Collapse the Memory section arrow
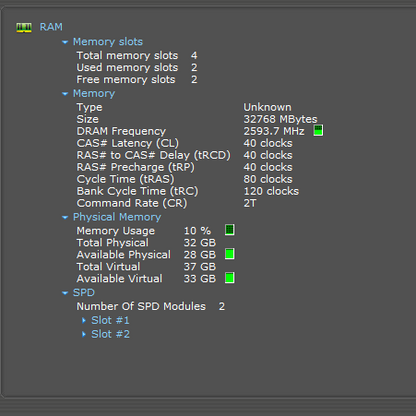 (65, 94)
